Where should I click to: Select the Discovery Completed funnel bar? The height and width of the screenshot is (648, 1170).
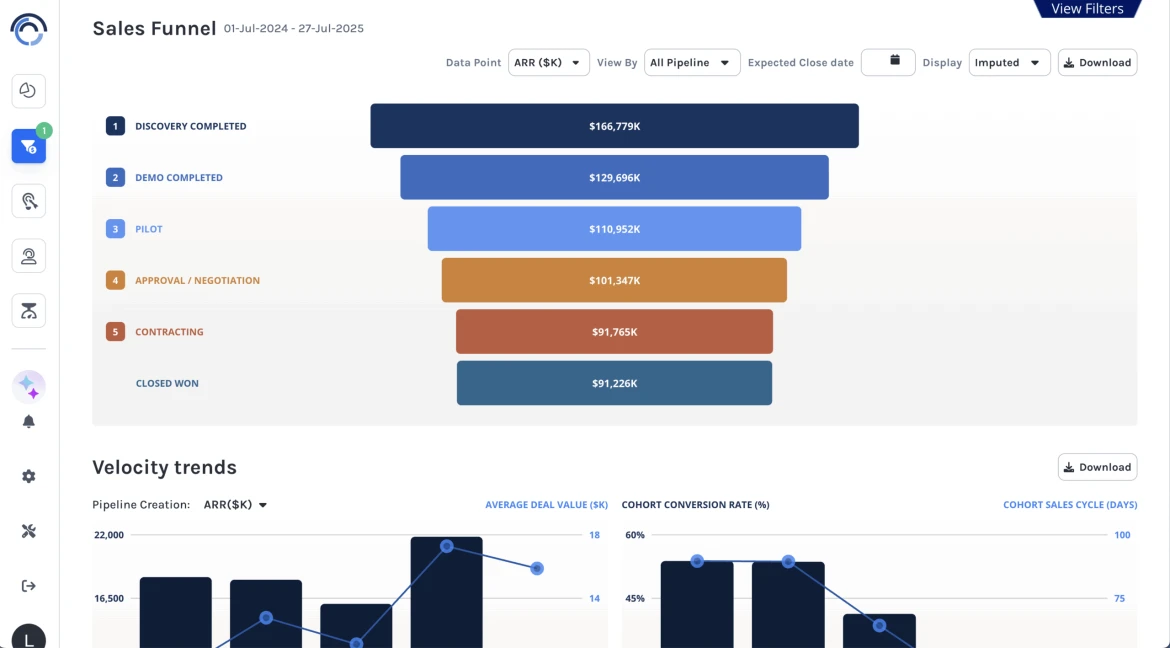tap(614, 126)
